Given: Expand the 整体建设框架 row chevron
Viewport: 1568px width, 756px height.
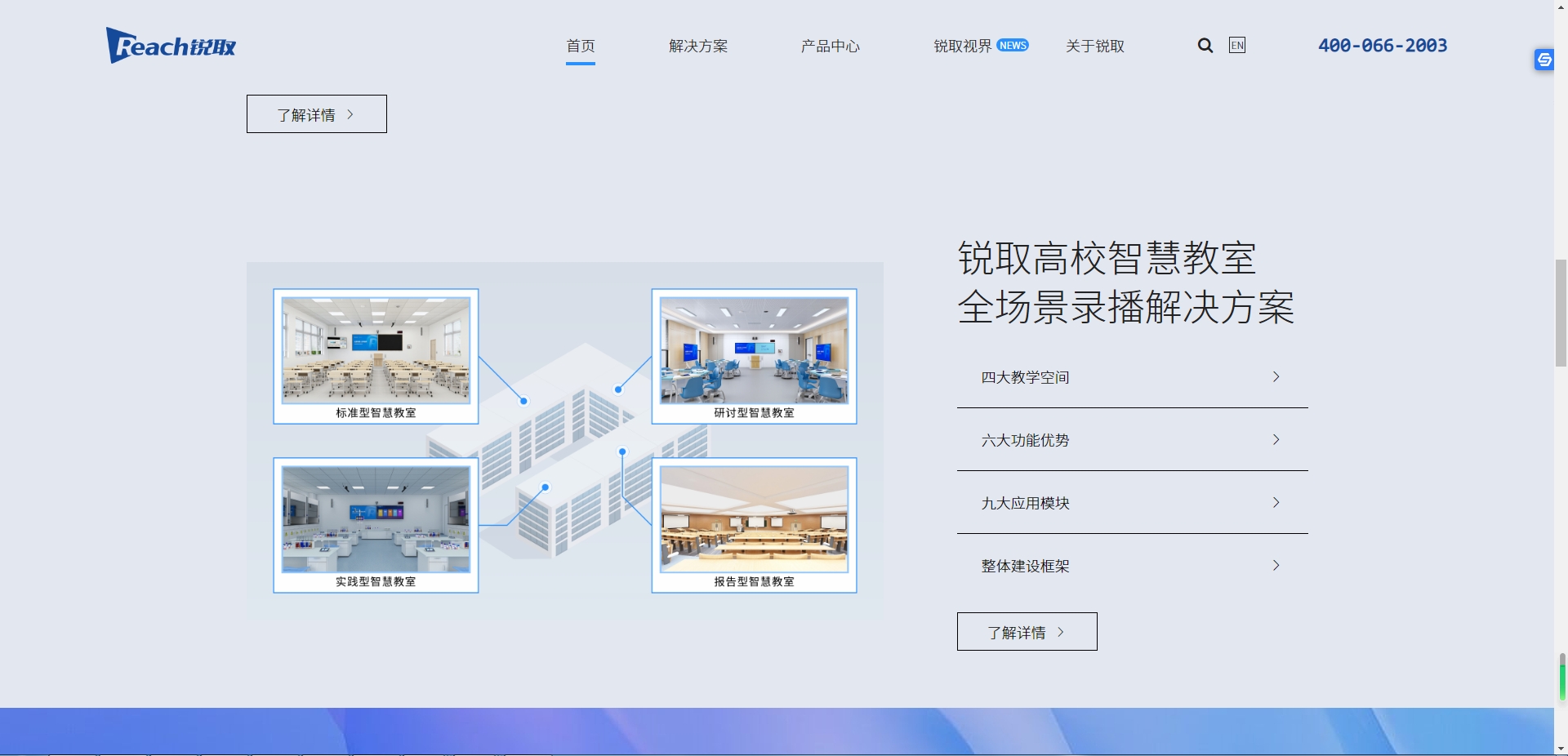Looking at the screenshot, I should point(1276,566).
